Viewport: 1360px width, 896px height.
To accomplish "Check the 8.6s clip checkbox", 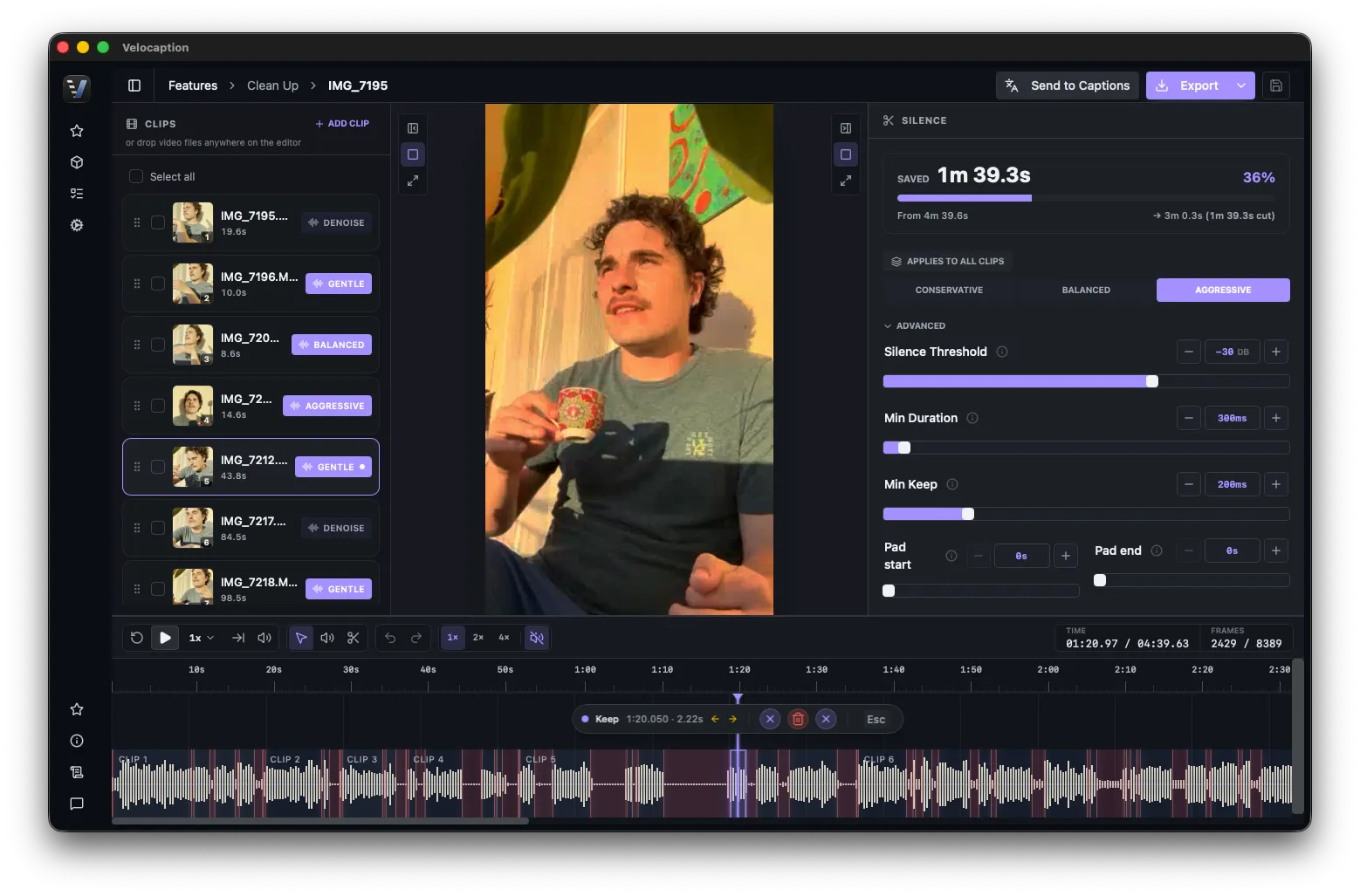I will tap(158, 345).
